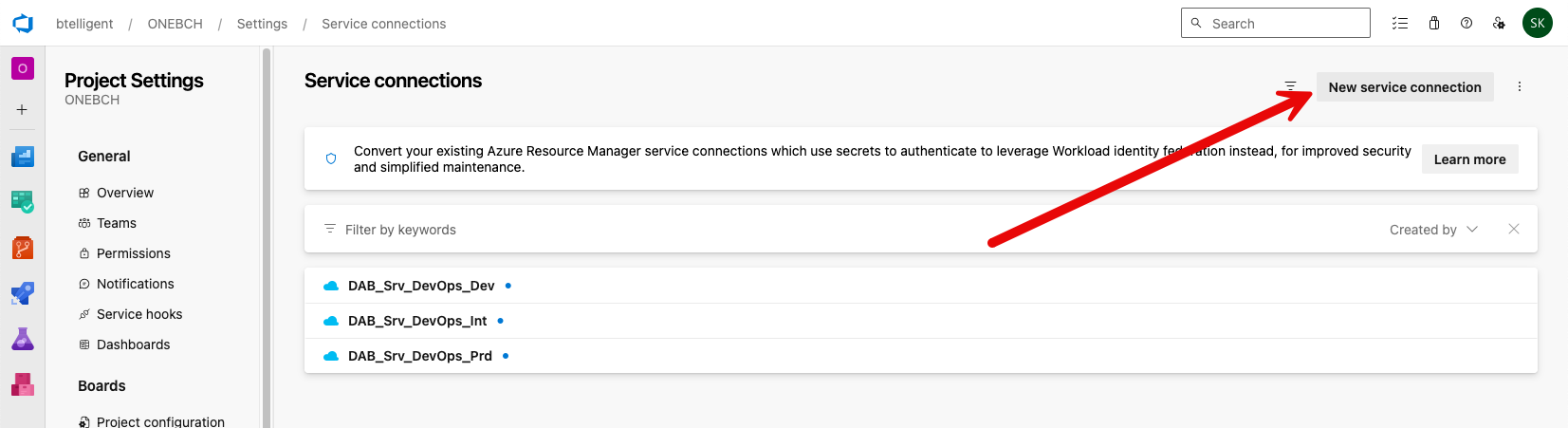Open the User settings icon

[x=1499, y=24]
